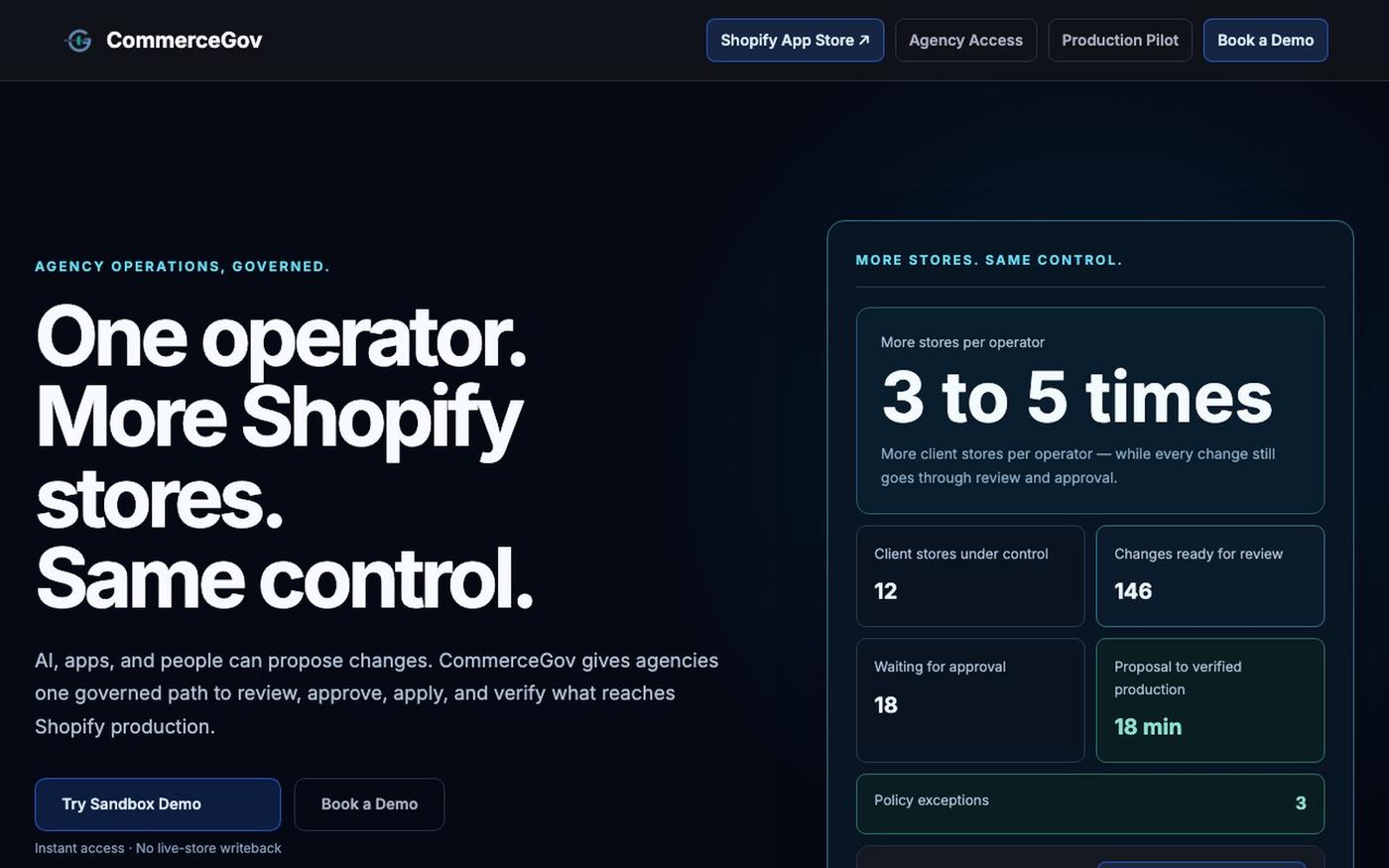This screenshot has height=868, width=1389.
Task: Open the CommerceGov brand name link
Action: 185,40
